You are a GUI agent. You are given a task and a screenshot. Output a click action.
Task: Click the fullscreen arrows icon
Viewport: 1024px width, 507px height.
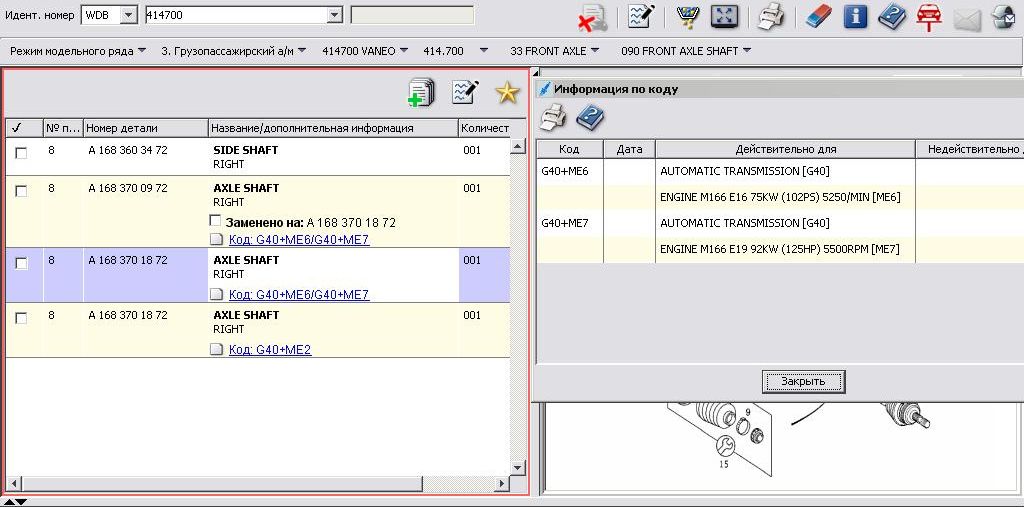pyautogui.click(x=724, y=16)
